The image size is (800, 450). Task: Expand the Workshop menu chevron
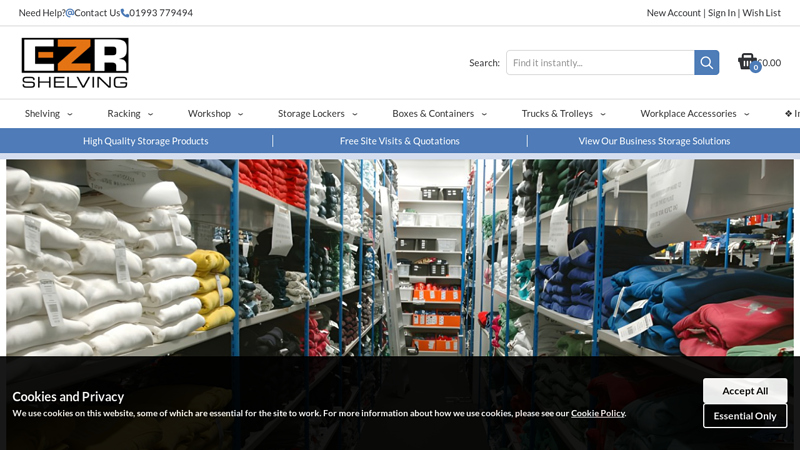[240, 114]
